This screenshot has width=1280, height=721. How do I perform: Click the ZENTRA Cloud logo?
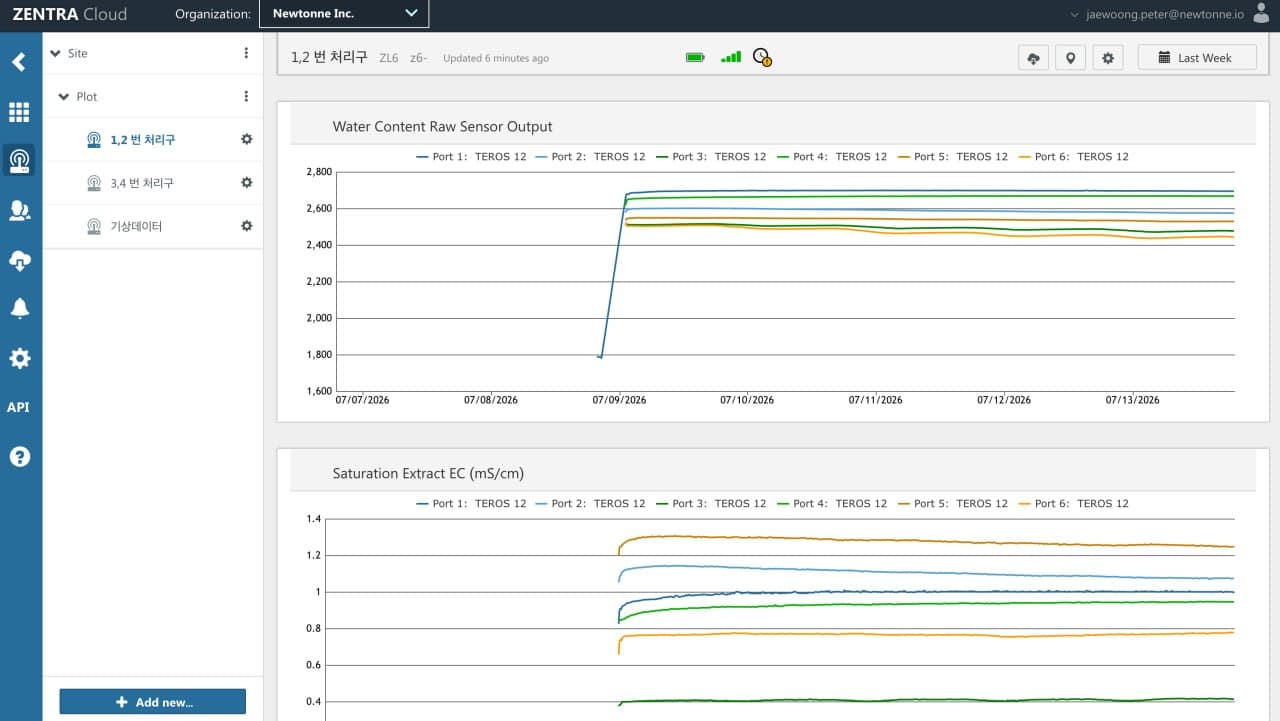(69, 14)
